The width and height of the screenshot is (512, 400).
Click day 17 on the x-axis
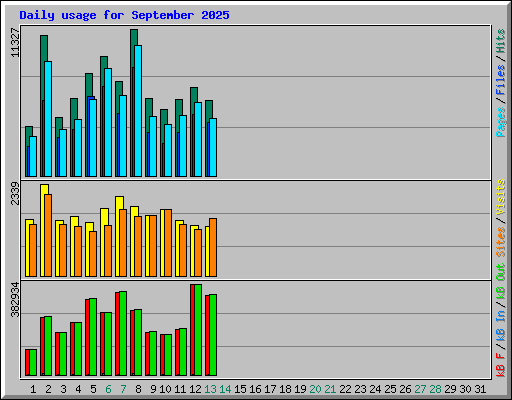click(270, 389)
